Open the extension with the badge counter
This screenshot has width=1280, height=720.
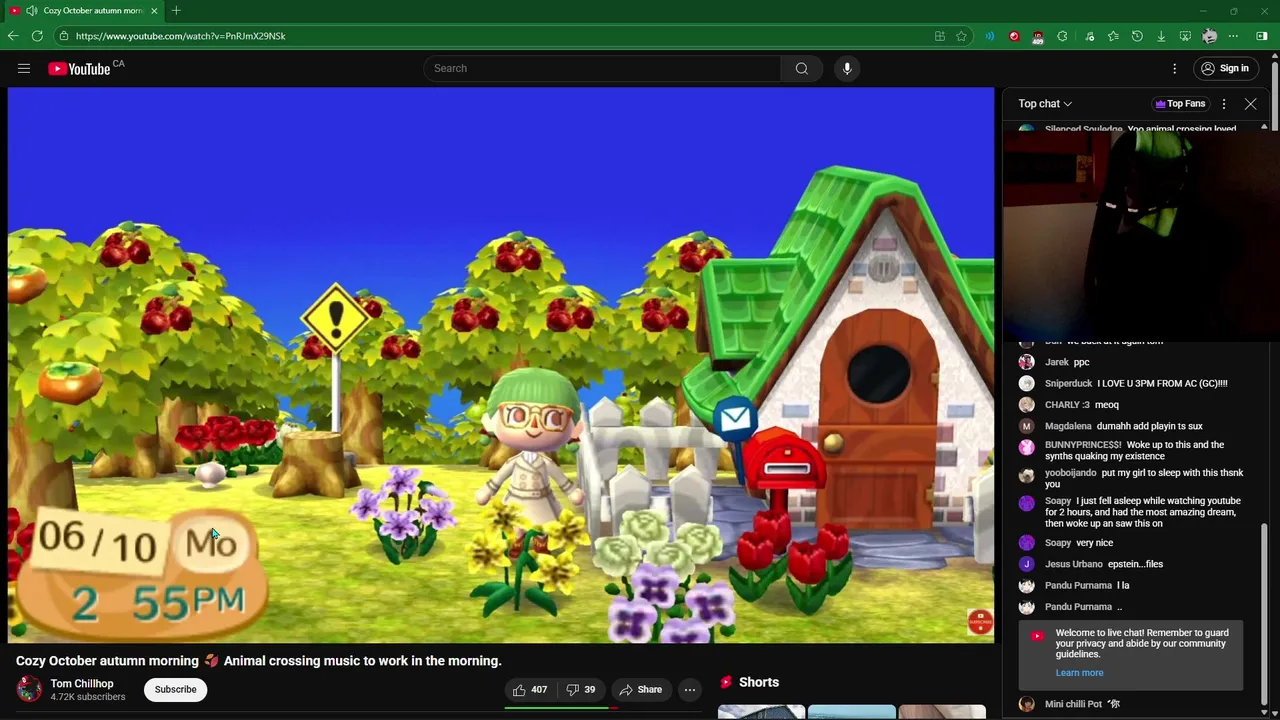click(1038, 37)
